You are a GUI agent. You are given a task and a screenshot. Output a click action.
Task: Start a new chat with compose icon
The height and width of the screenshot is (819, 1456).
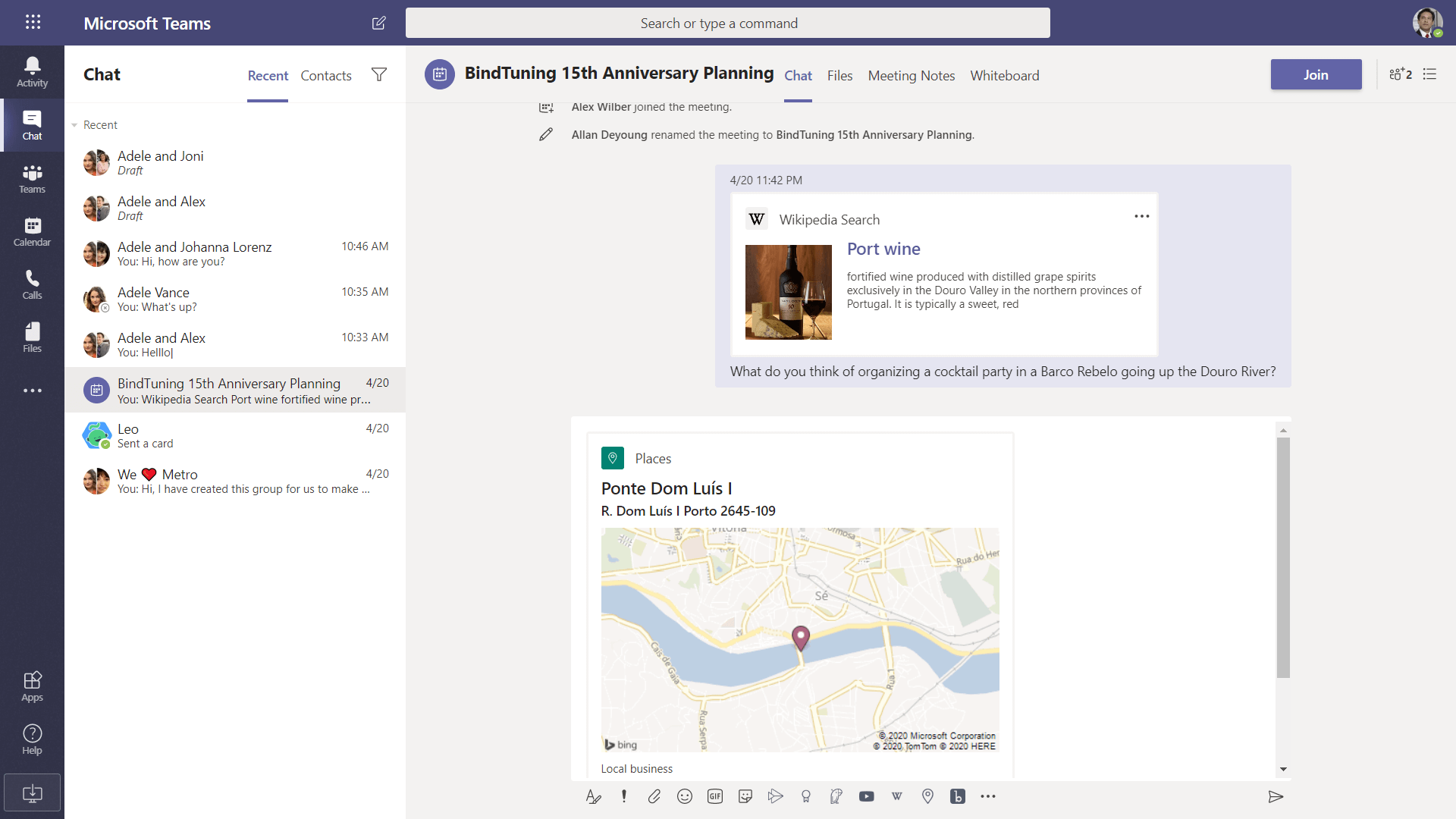(379, 23)
